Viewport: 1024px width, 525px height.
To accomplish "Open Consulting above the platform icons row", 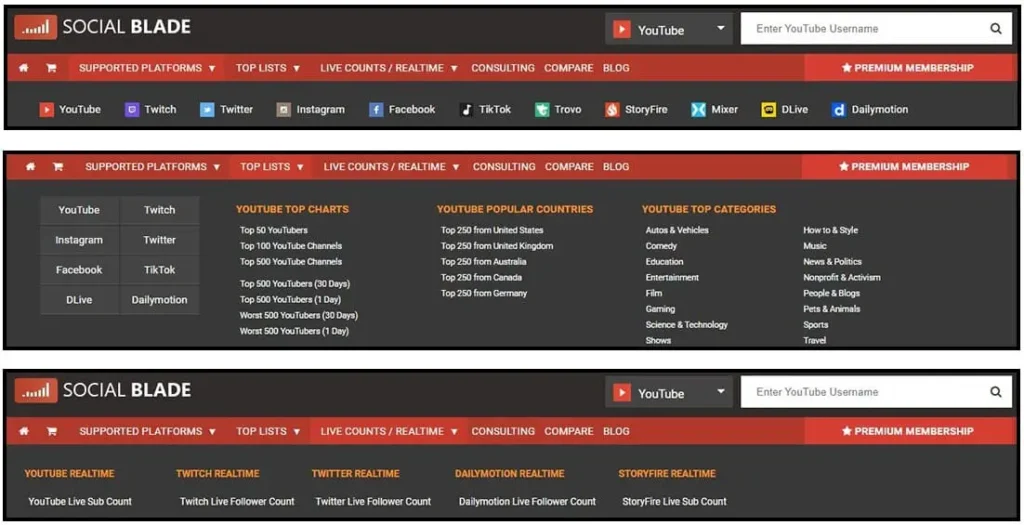I will pyautogui.click(x=503, y=68).
